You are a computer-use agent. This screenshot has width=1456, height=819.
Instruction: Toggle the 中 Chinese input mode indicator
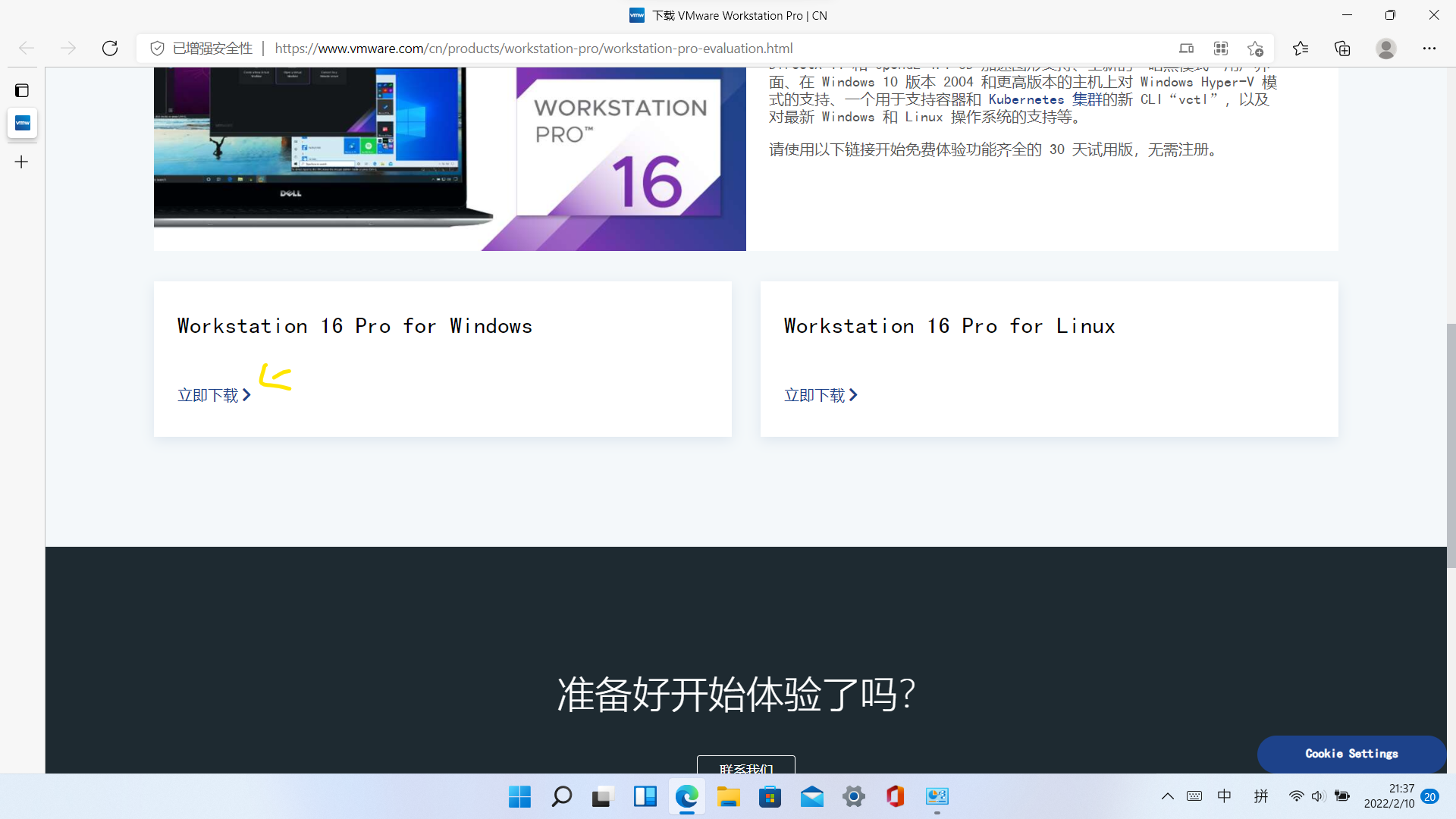(x=1224, y=796)
